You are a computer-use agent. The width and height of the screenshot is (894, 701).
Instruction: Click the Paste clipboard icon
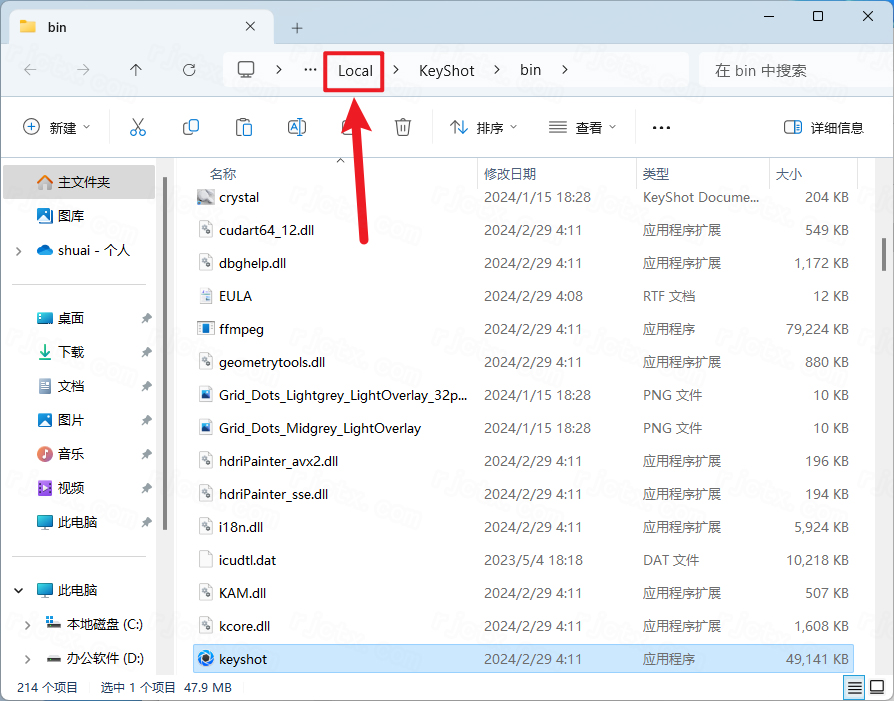pyautogui.click(x=243, y=127)
